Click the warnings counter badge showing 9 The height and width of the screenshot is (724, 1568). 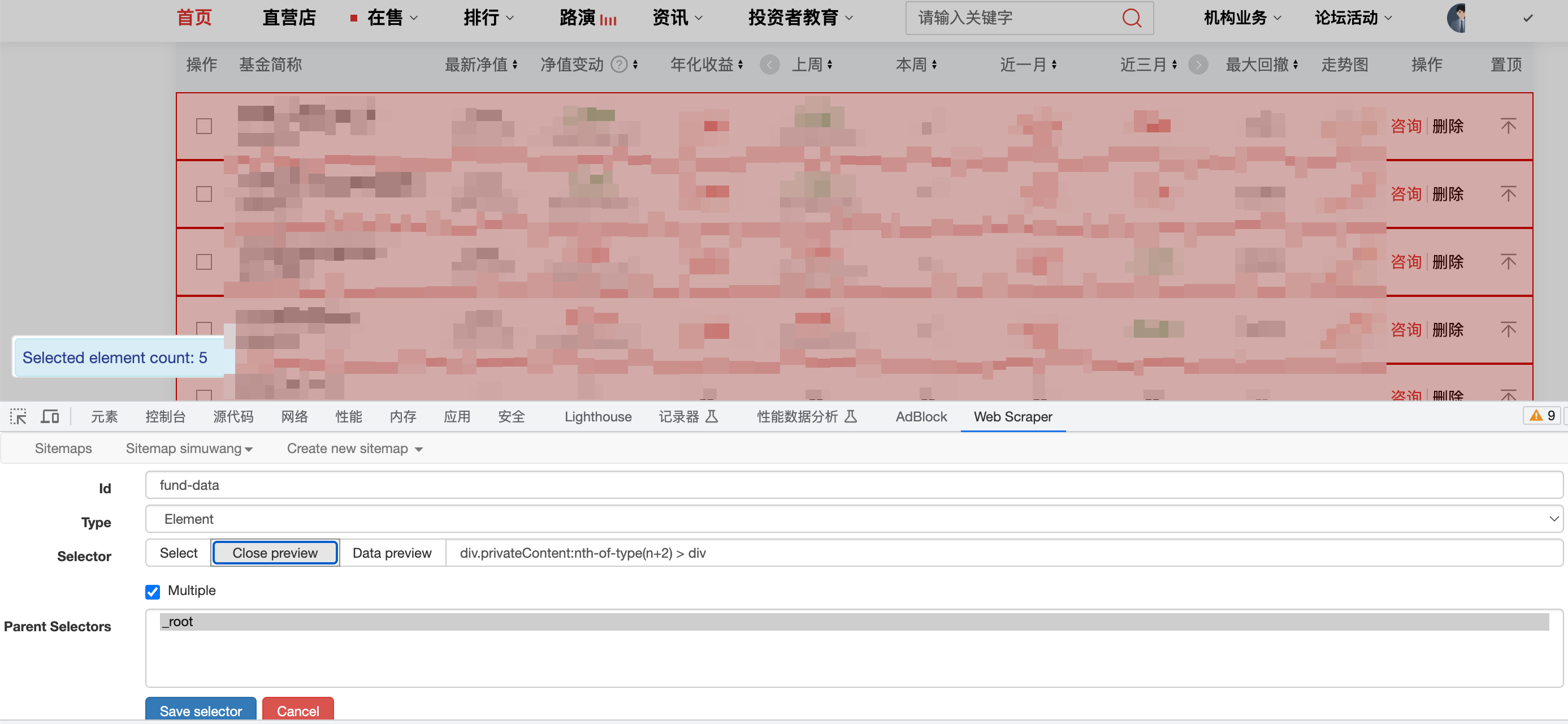[1542, 415]
